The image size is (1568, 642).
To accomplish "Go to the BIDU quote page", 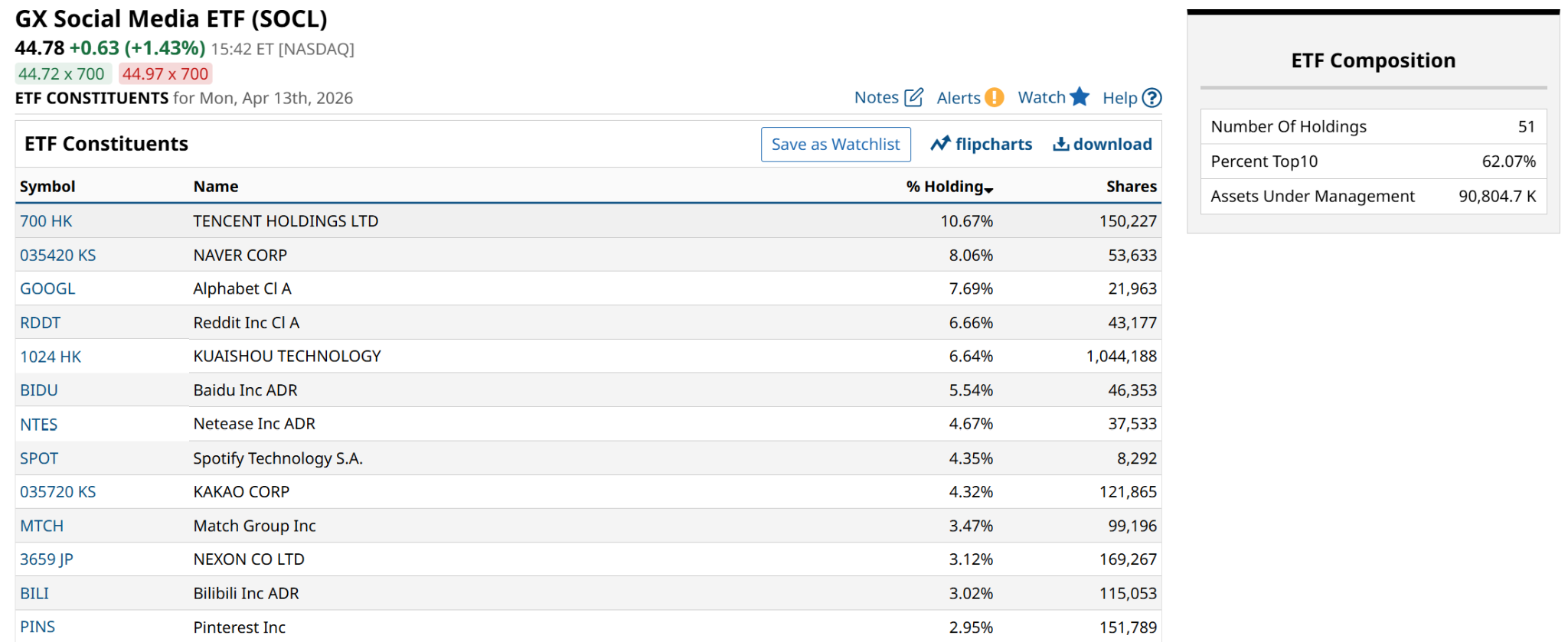I will click(39, 390).
